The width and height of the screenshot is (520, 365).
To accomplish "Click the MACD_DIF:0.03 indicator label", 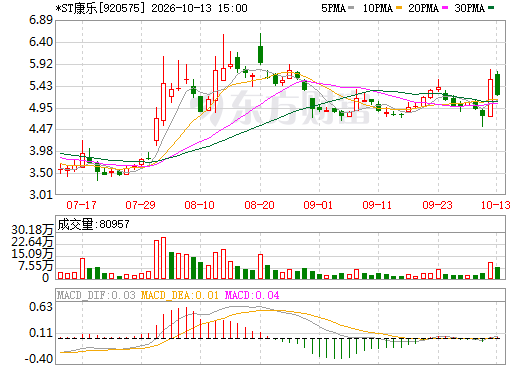I will (x=96, y=295).
